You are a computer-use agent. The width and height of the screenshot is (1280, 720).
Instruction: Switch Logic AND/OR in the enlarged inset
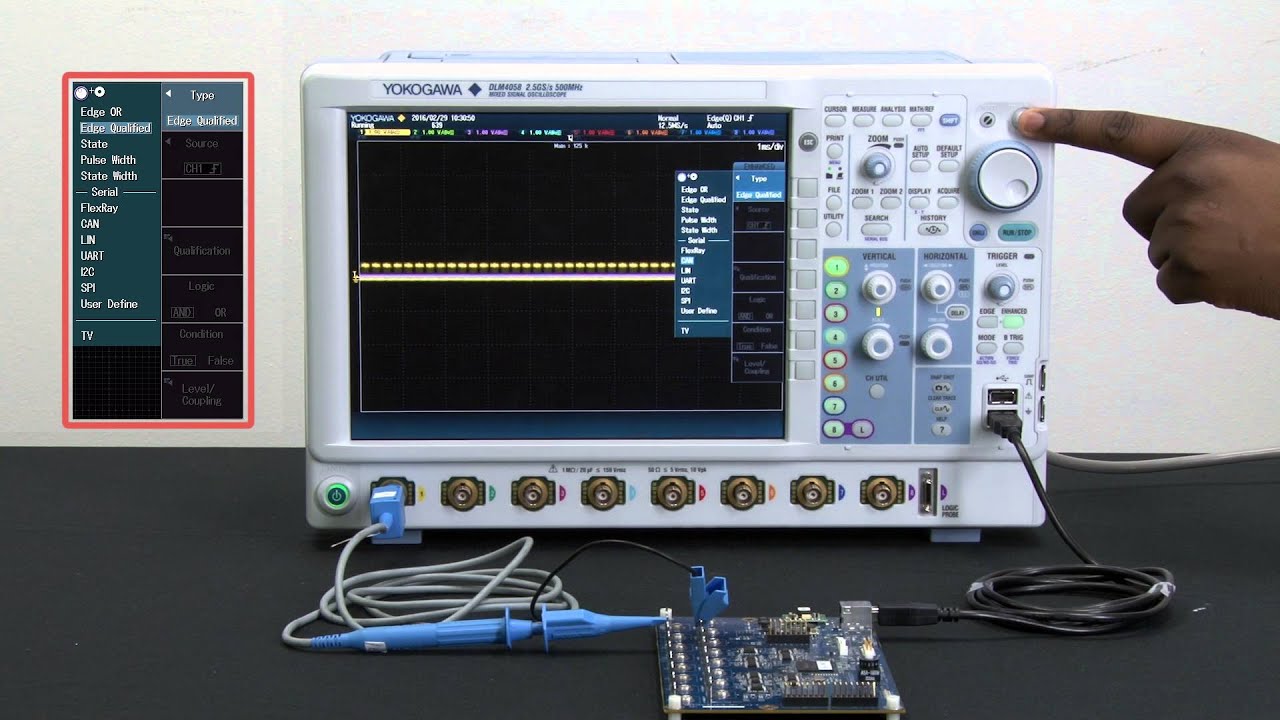(202, 299)
